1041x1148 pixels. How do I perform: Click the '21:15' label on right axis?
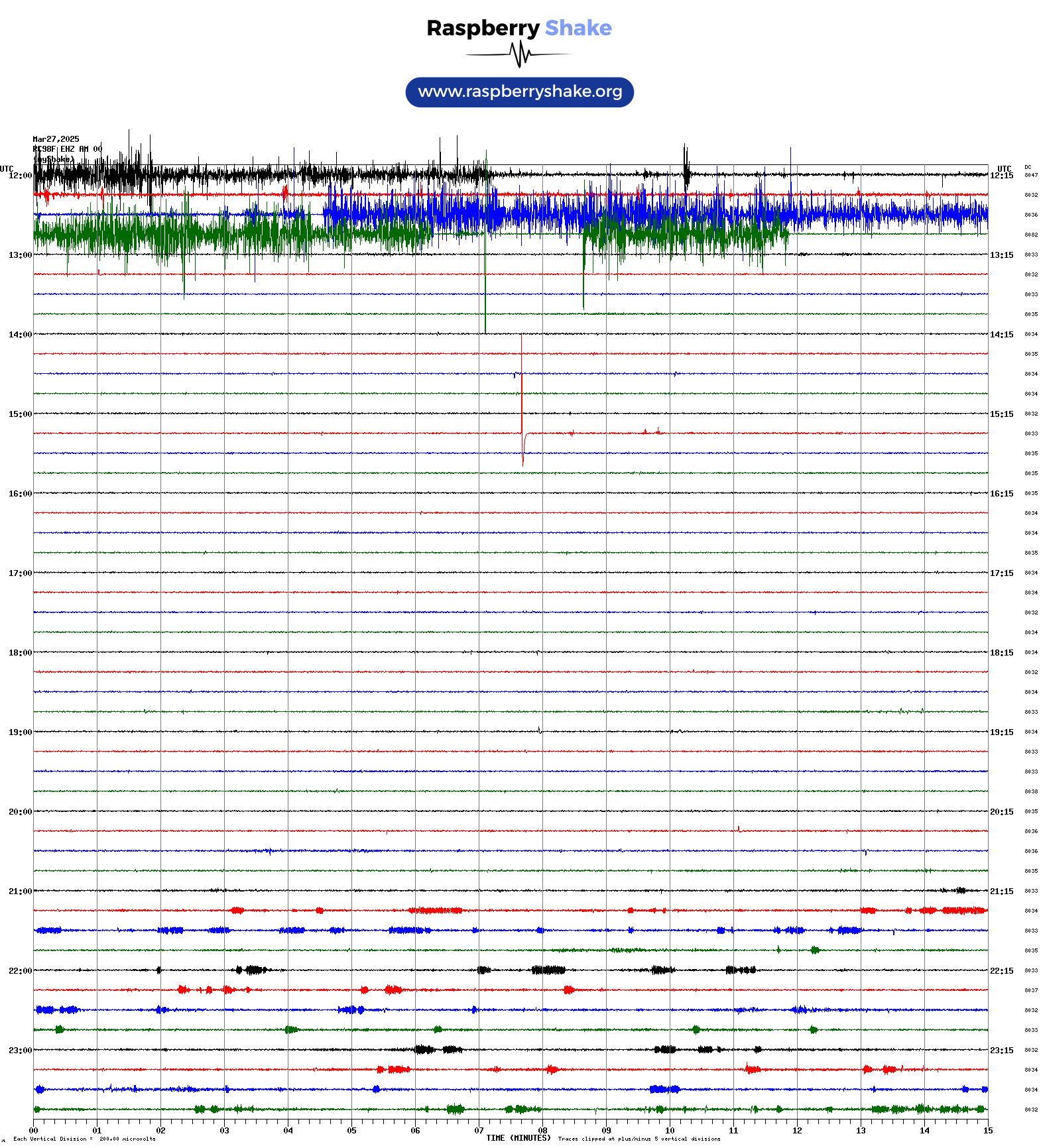tap(1002, 891)
